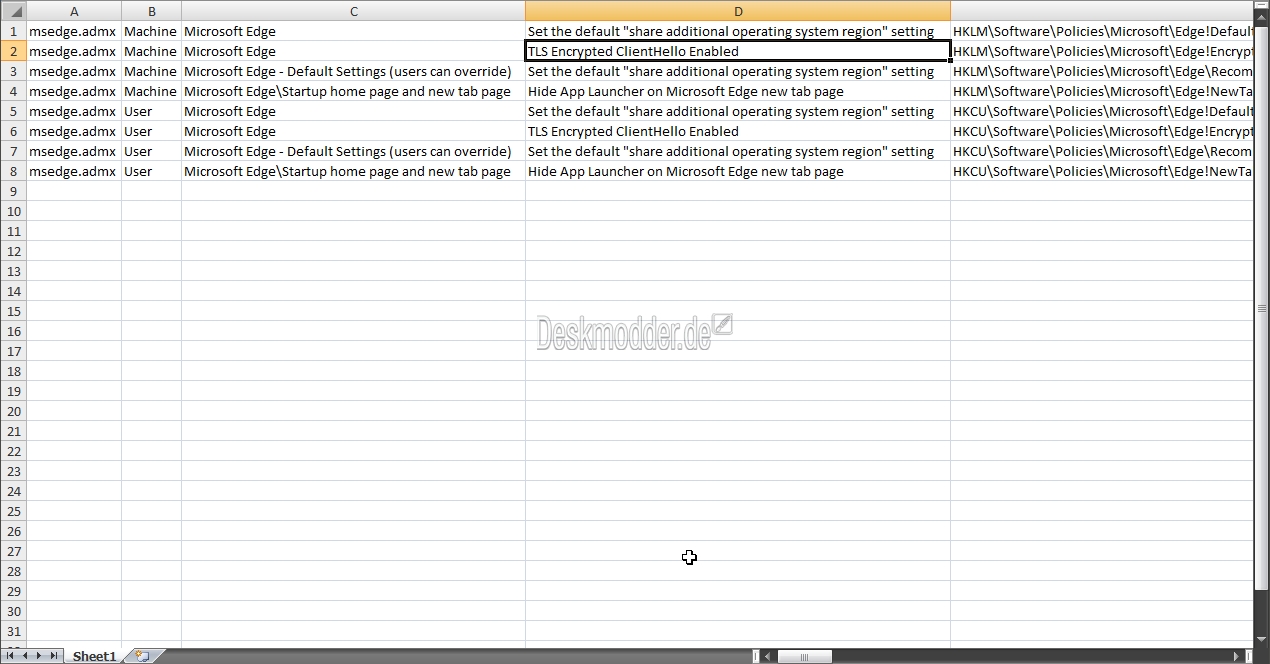Select row 26 header

coord(13,531)
